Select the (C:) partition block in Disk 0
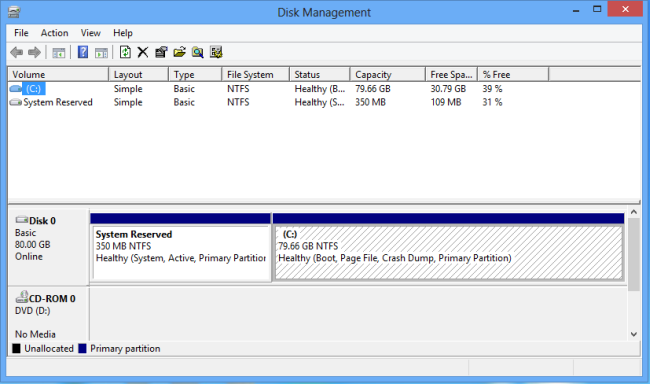The image size is (650, 384). (x=449, y=248)
